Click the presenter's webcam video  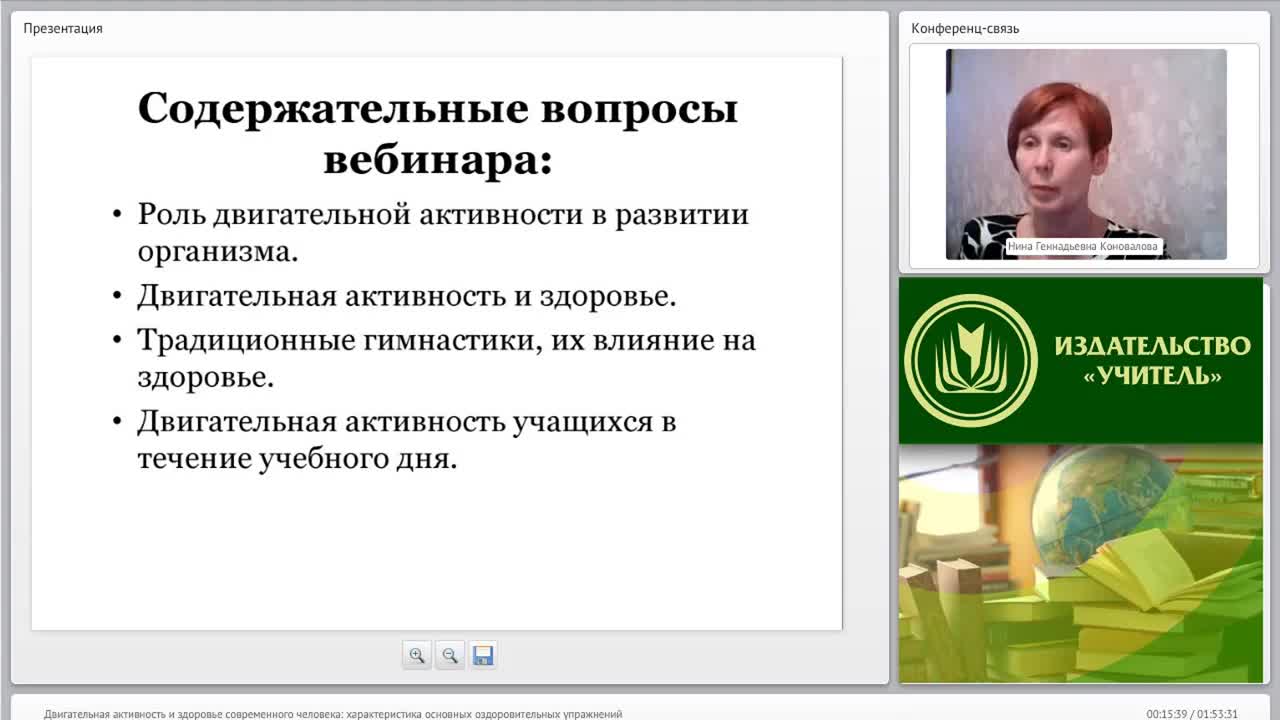point(1086,154)
